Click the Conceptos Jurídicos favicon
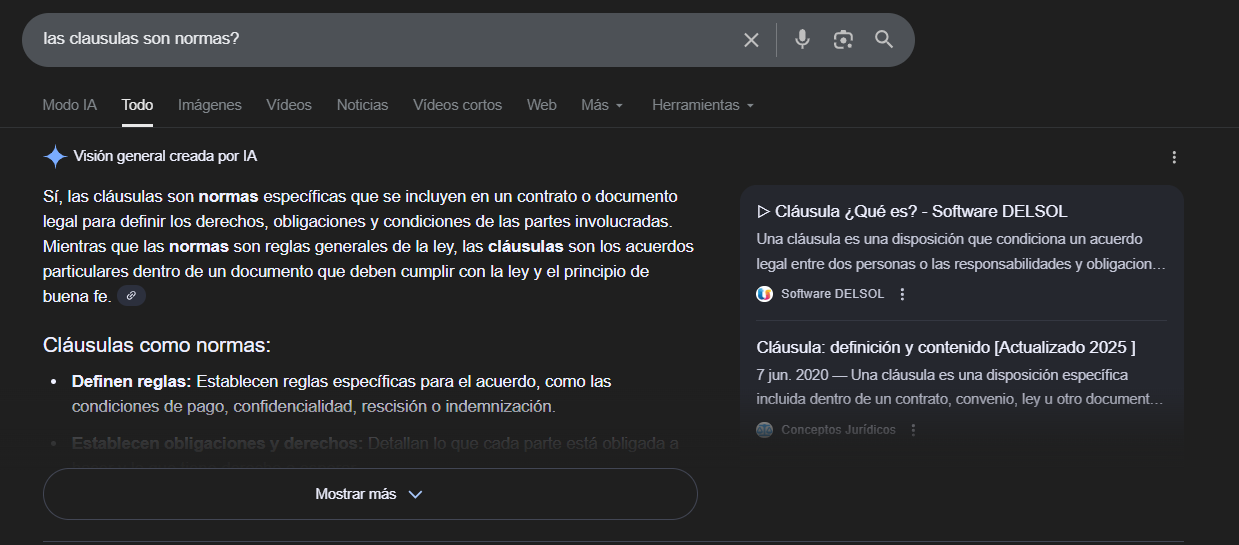Screen dimensions: 1239x545 tap(765, 430)
